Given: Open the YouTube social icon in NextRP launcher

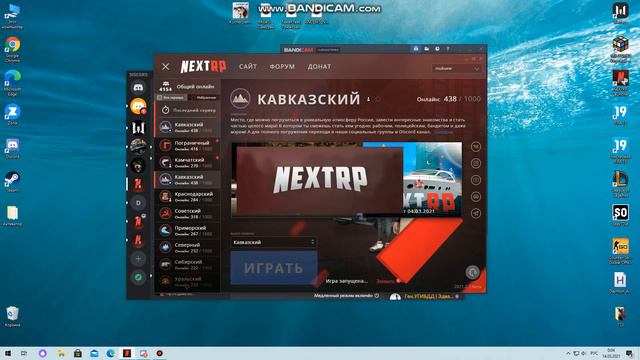Looking at the screenshot, I should pyautogui.click(x=476, y=180).
